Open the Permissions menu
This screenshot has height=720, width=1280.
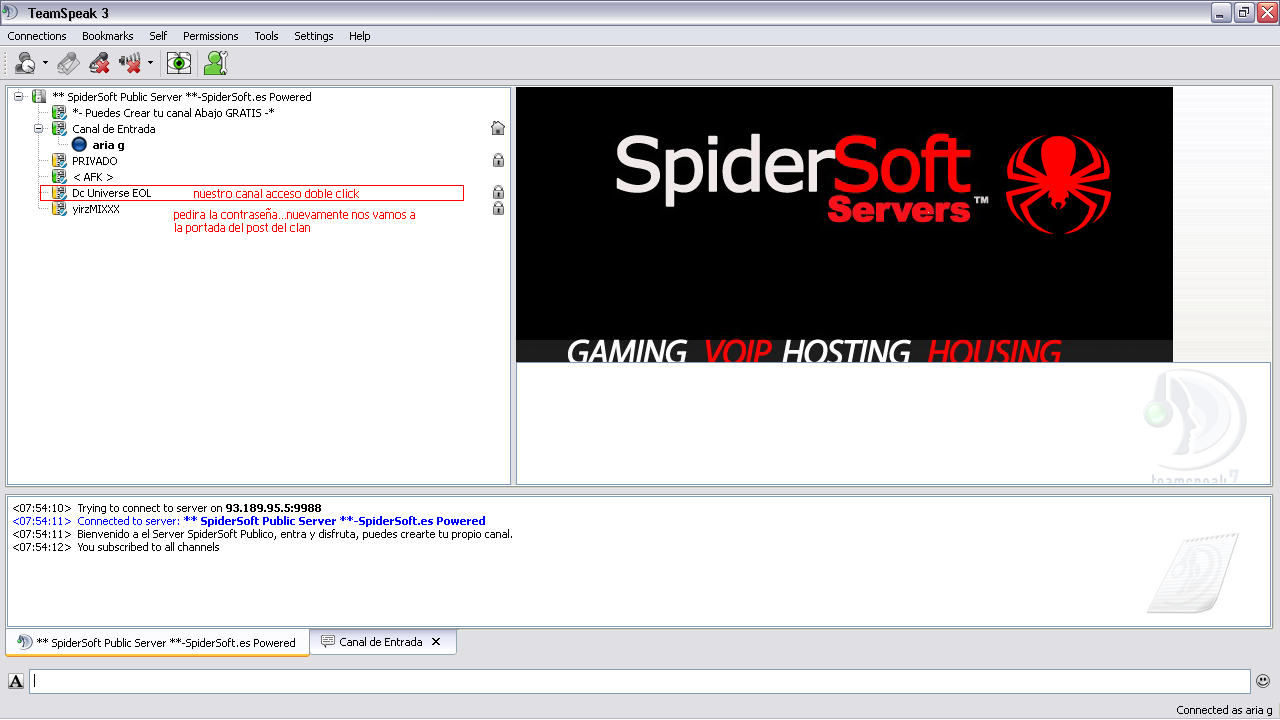tap(210, 36)
